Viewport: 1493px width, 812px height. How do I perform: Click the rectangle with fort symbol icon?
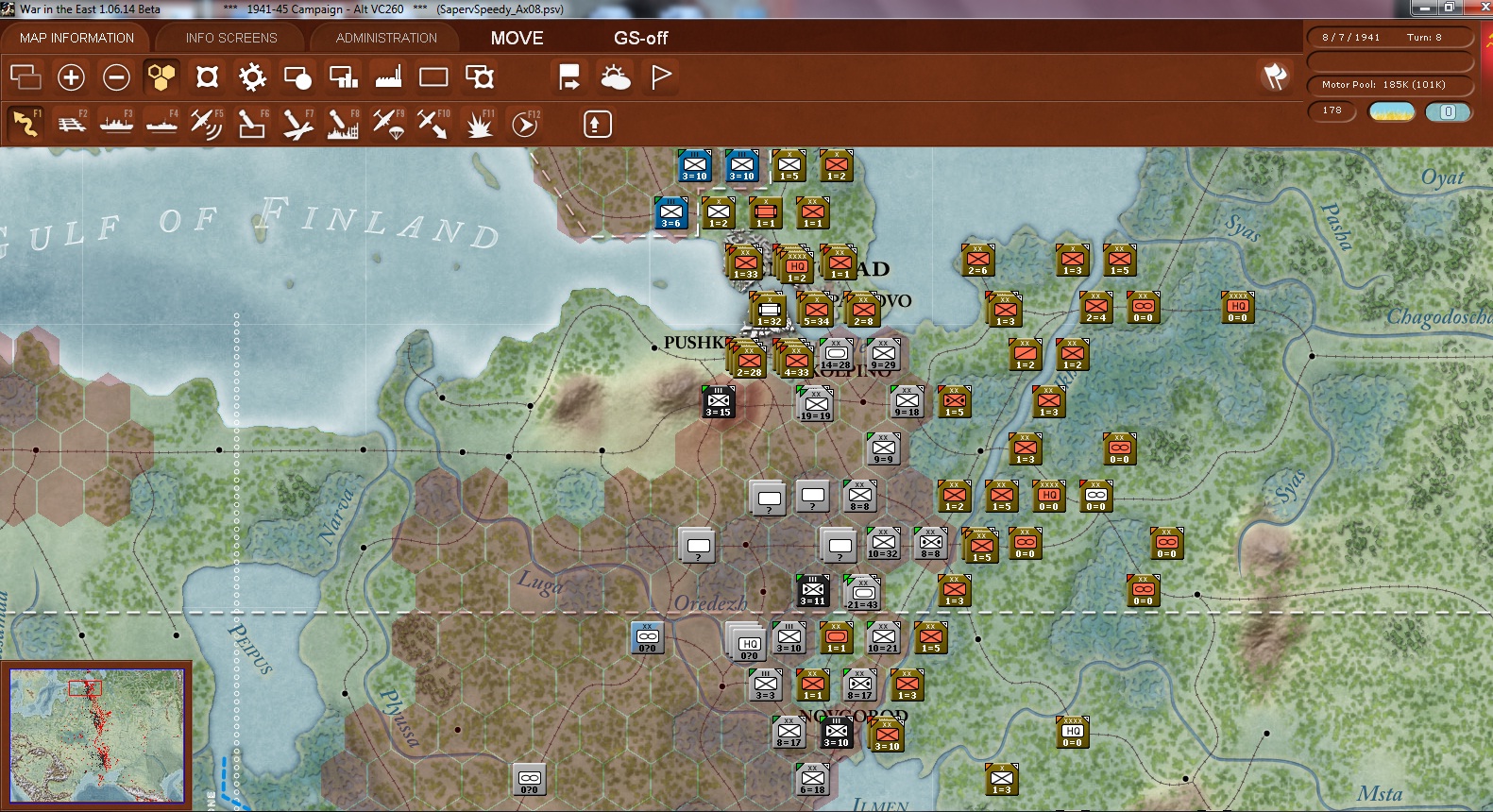click(x=480, y=76)
